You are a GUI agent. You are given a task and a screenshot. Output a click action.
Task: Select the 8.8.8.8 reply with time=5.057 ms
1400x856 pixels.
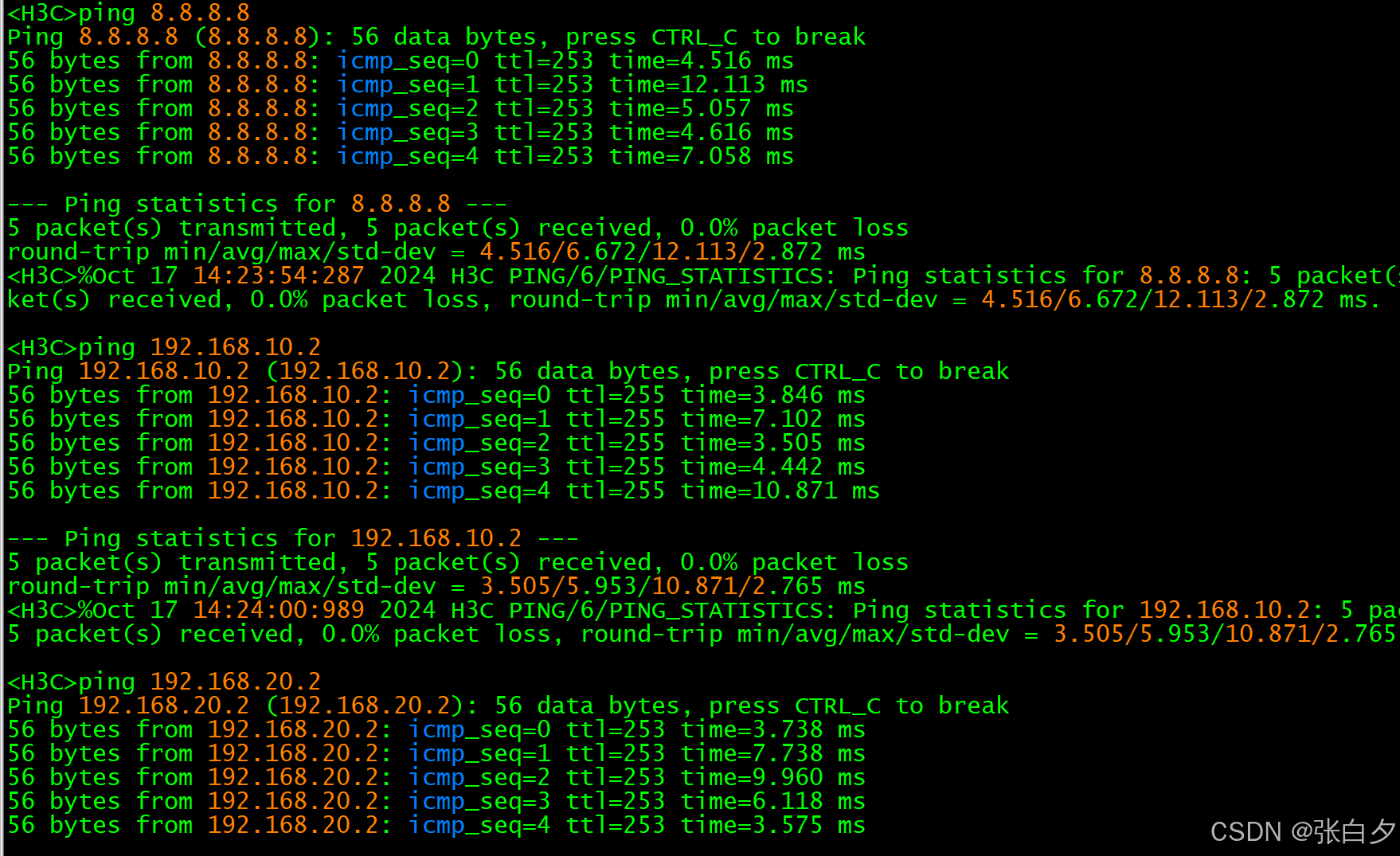click(x=401, y=108)
